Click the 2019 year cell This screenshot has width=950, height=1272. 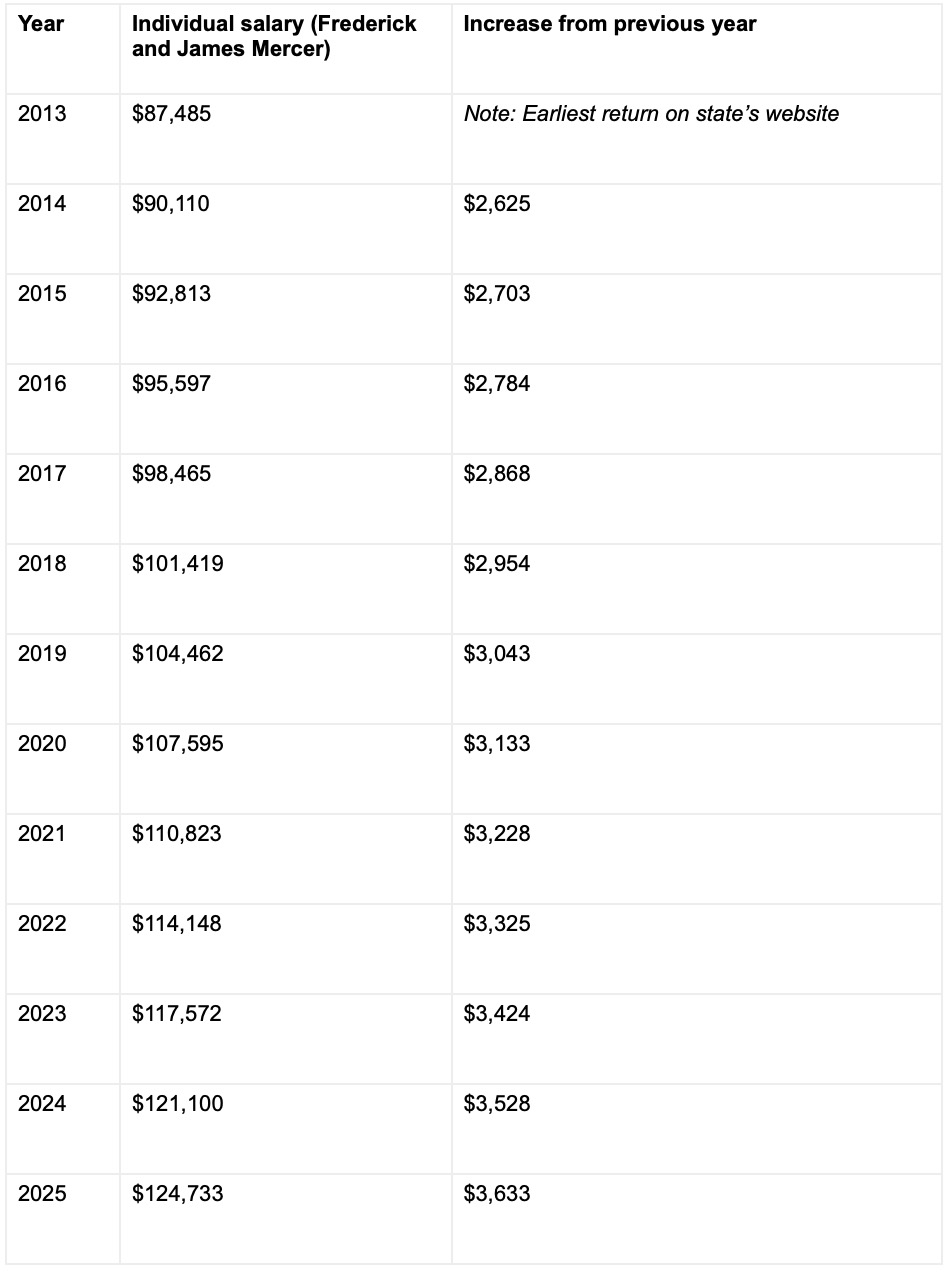click(62, 679)
